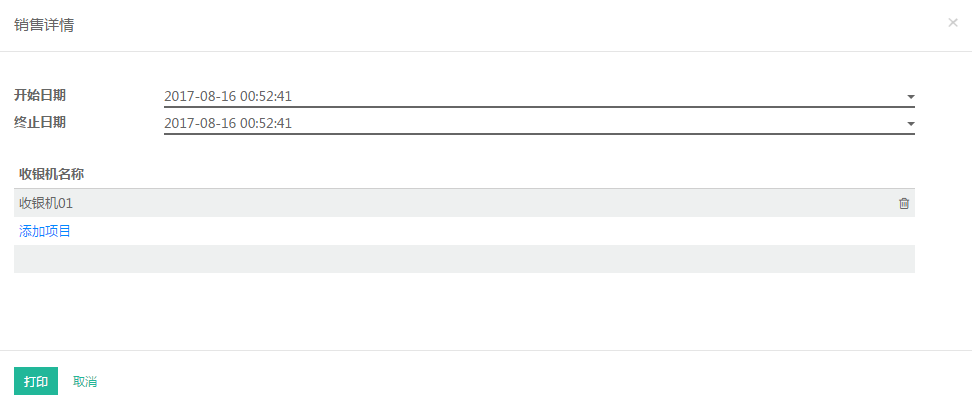Click the 收银机名称 column header

coord(51,174)
